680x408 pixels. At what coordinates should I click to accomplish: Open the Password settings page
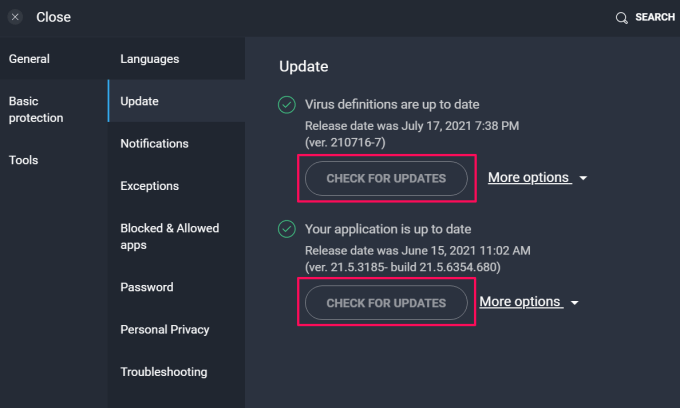[x=147, y=287]
